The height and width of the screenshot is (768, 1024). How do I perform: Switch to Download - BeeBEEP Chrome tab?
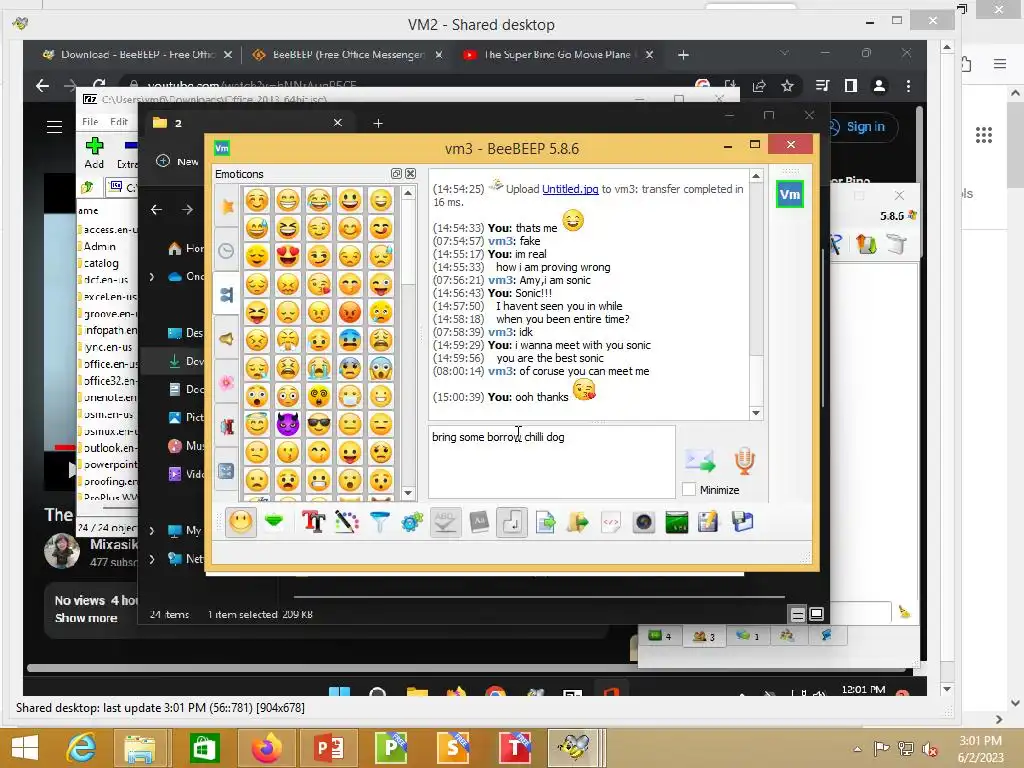coord(136,55)
